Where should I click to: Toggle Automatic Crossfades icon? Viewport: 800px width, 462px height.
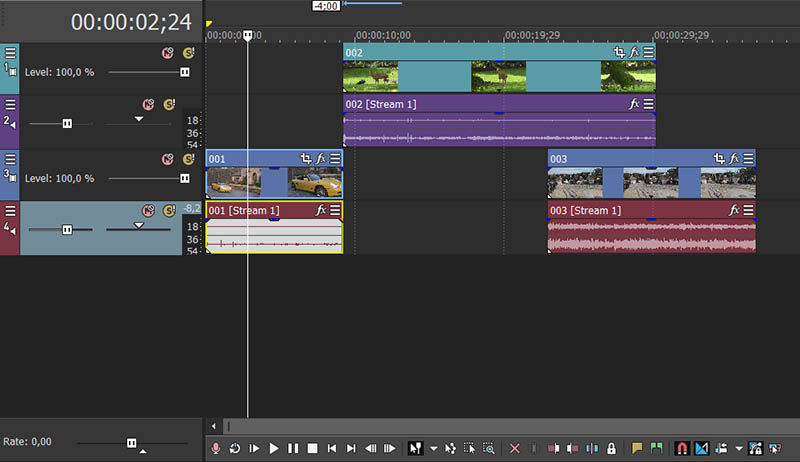[x=702, y=448]
